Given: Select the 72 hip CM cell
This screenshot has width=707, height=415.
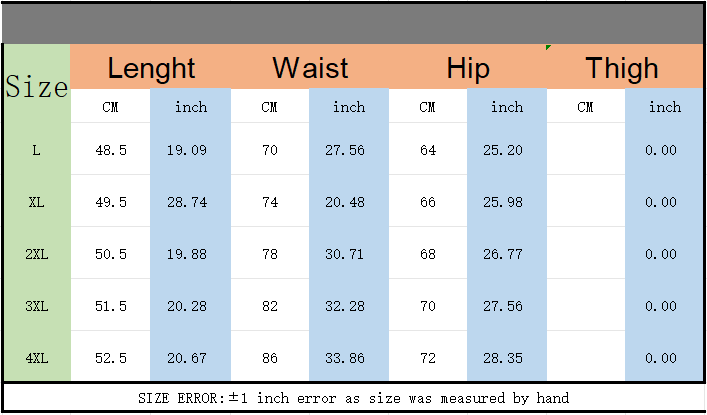Looking at the screenshot, I should coord(428,358).
